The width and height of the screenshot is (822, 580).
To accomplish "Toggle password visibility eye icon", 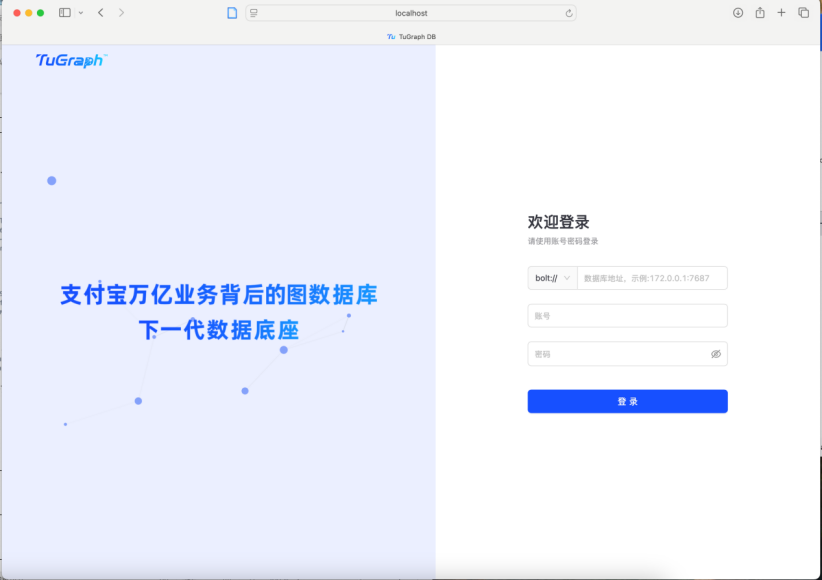I will [716, 354].
